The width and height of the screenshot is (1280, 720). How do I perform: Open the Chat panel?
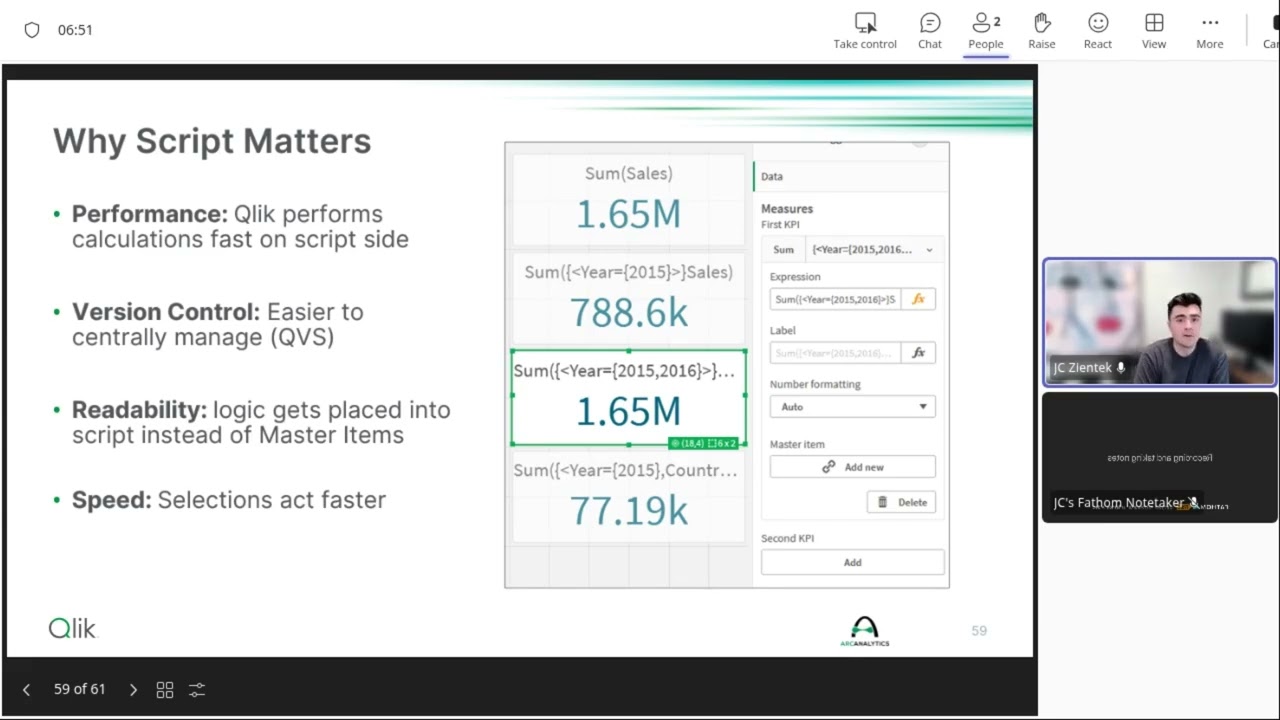pos(930,31)
